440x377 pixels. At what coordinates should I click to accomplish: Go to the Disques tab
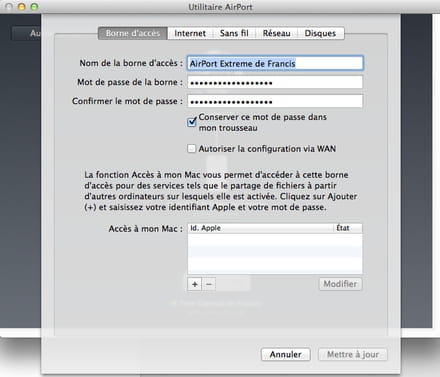[x=320, y=33]
